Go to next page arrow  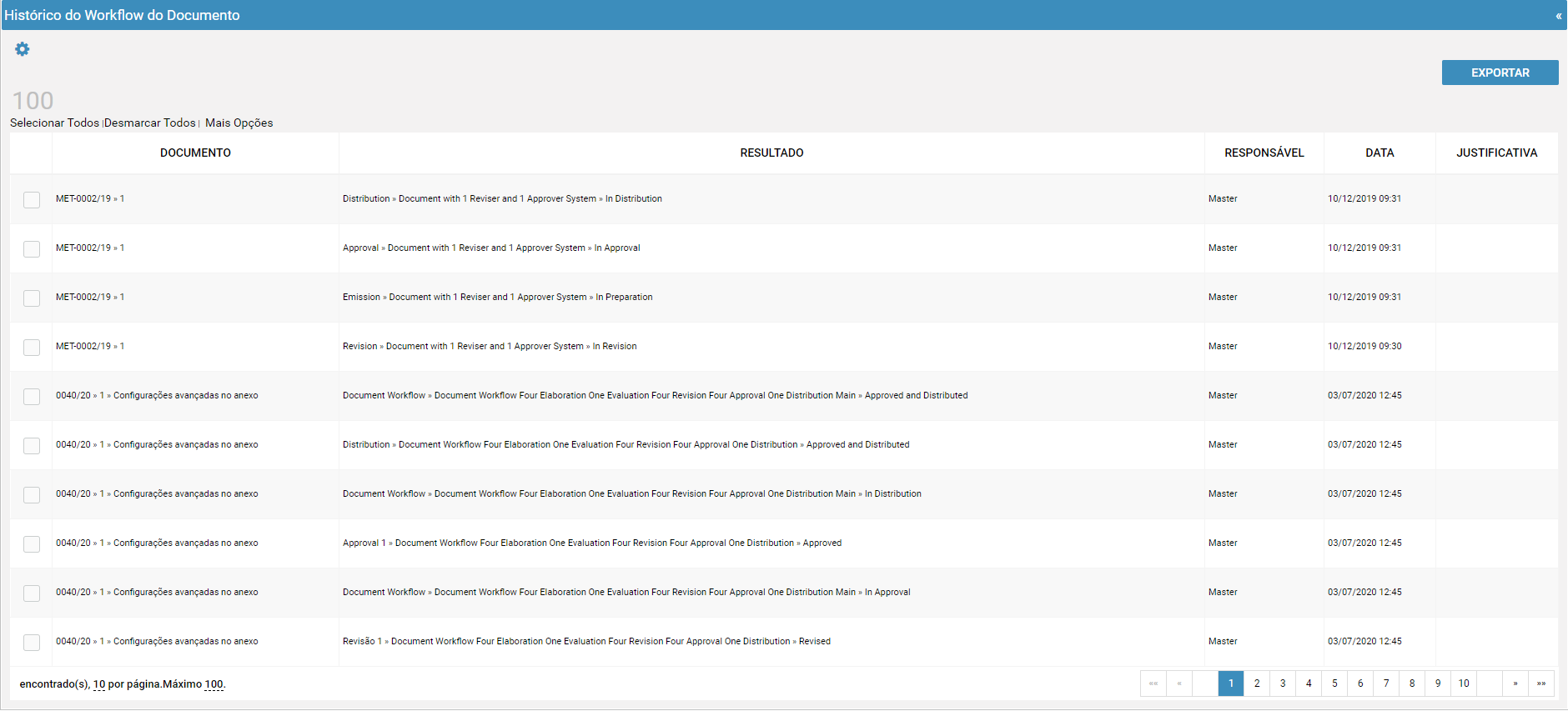point(1515,683)
